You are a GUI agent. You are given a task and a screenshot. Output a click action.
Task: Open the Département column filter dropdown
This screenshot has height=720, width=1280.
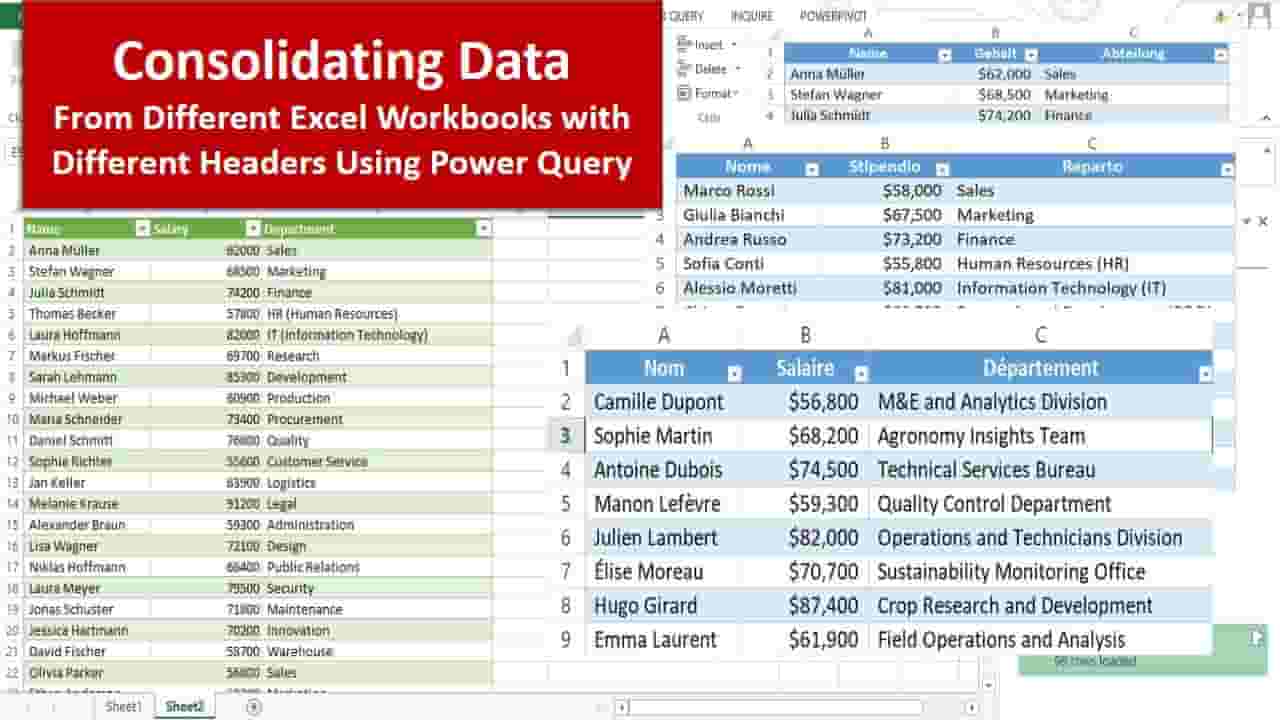tap(1205, 374)
